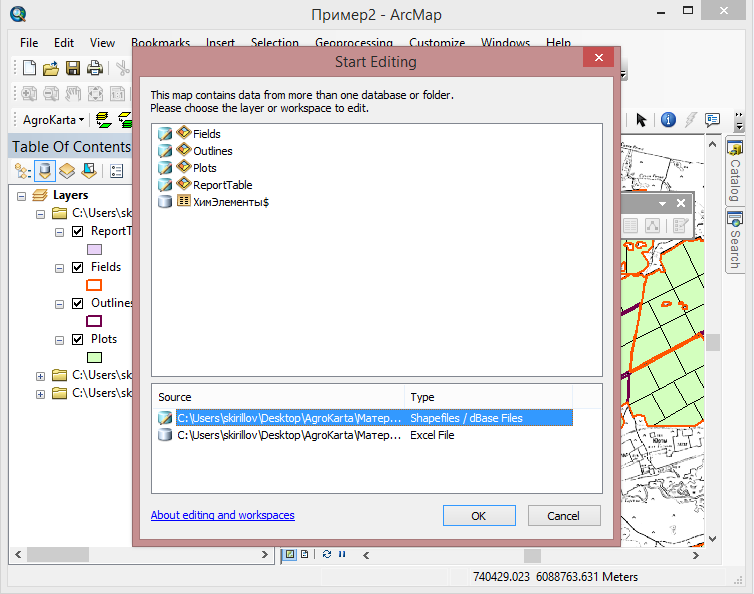Image resolution: width=754 pixels, height=594 pixels.
Task: Click the Full Extent icon
Action: (x=95, y=93)
